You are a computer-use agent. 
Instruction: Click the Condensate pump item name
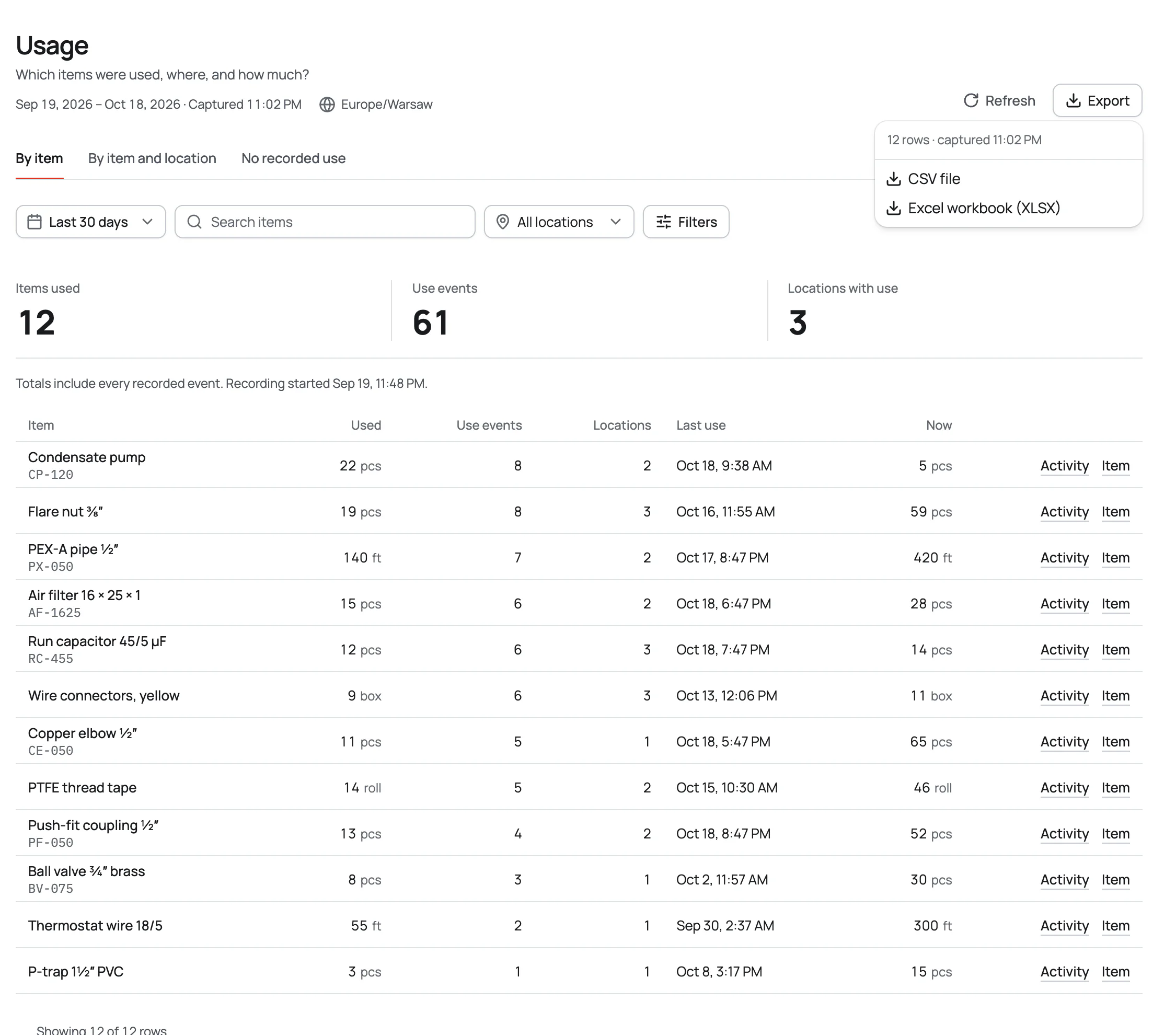(x=87, y=457)
